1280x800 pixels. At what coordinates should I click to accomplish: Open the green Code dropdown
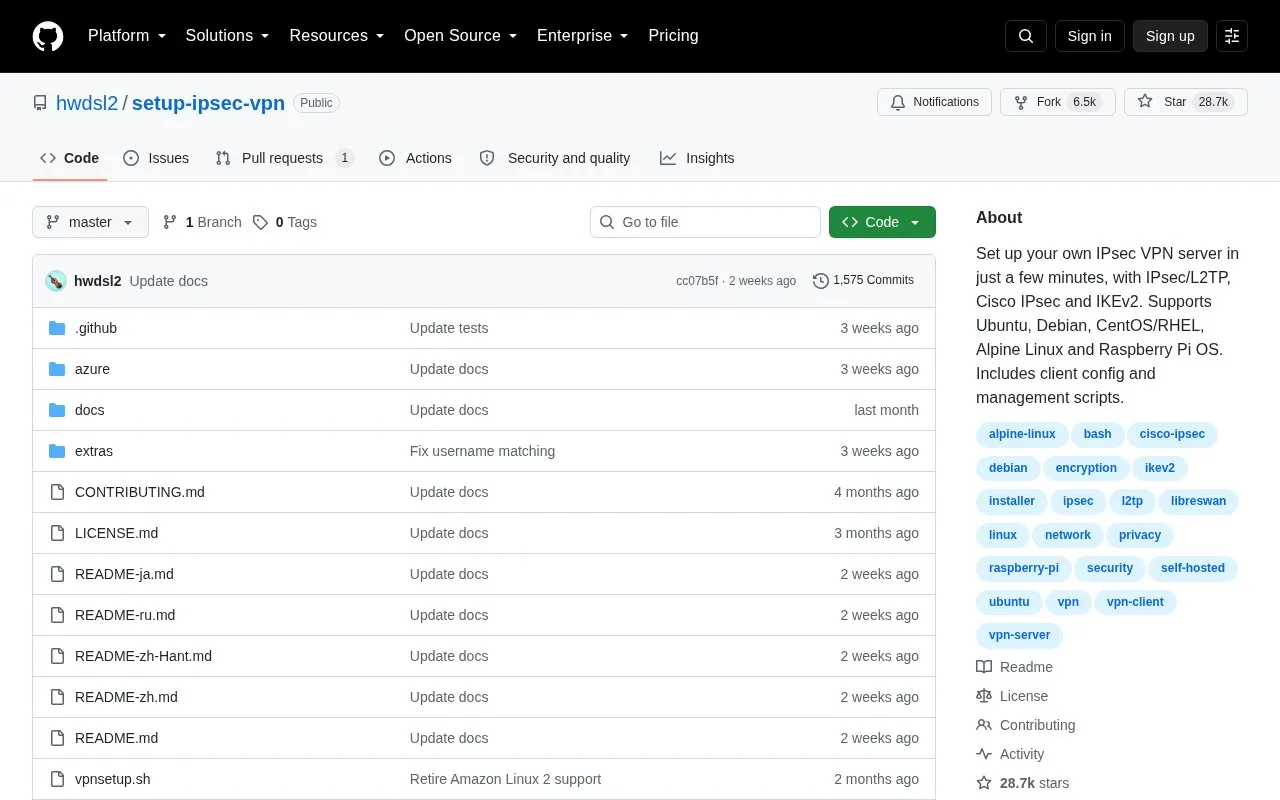coord(882,222)
